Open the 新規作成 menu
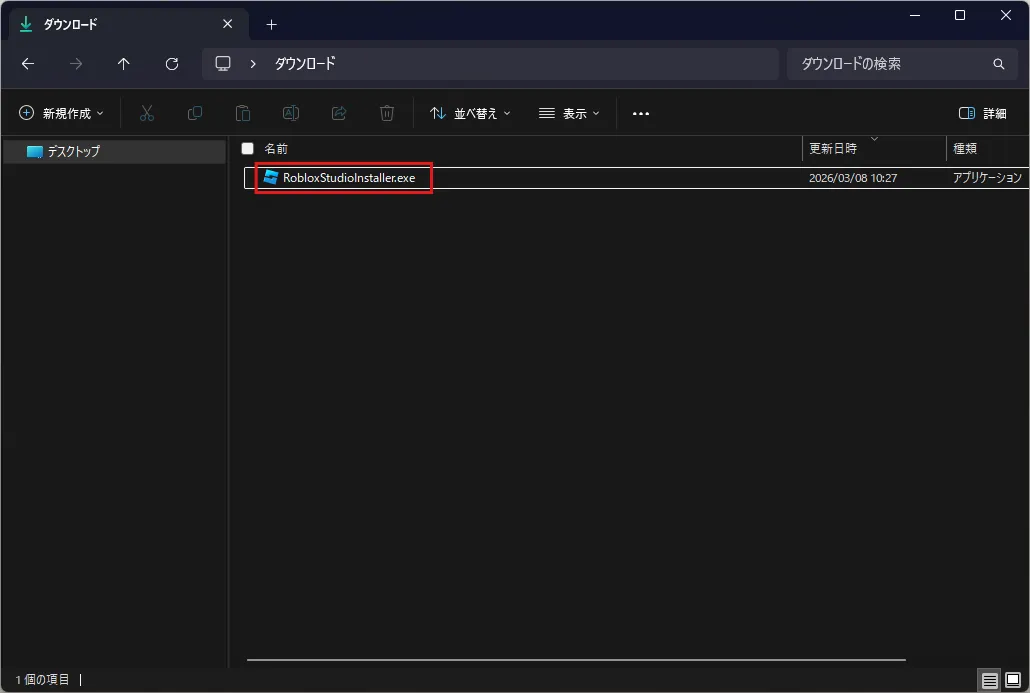 point(62,113)
